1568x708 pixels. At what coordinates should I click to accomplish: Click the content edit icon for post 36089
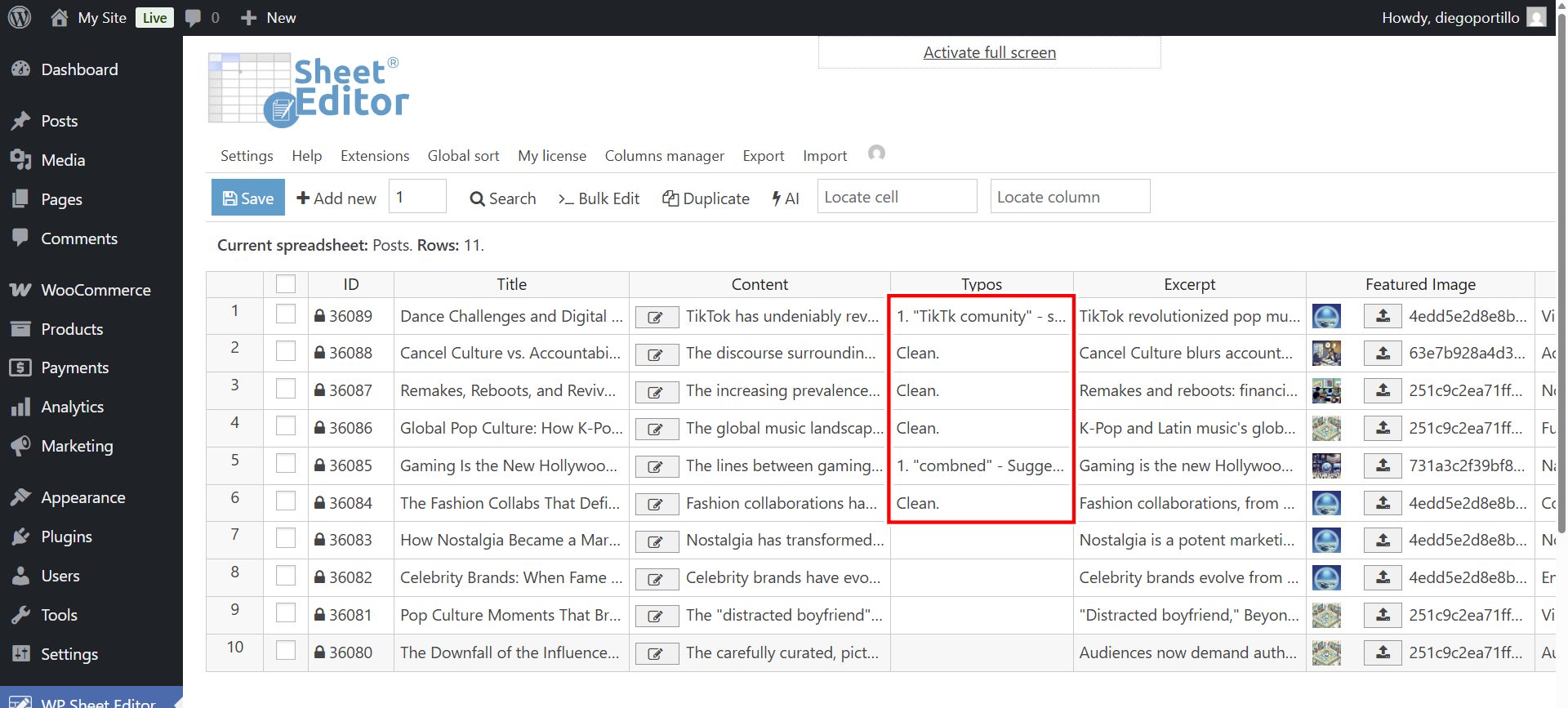pyautogui.click(x=657, y=318)
